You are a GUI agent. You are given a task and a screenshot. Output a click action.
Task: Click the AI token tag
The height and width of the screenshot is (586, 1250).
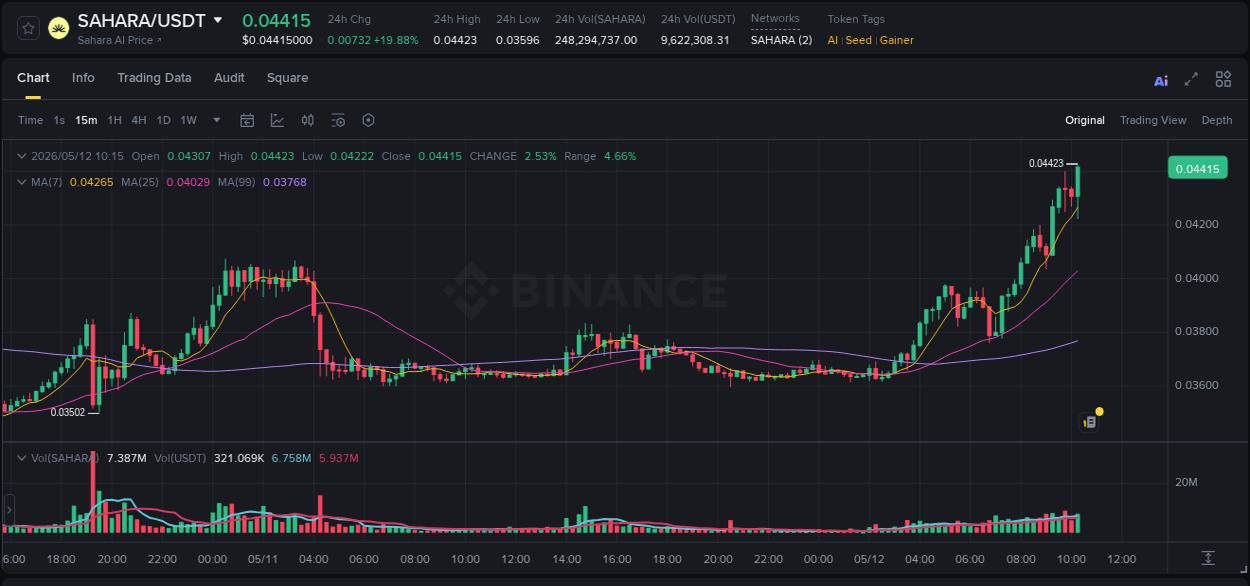click(833, 40)
